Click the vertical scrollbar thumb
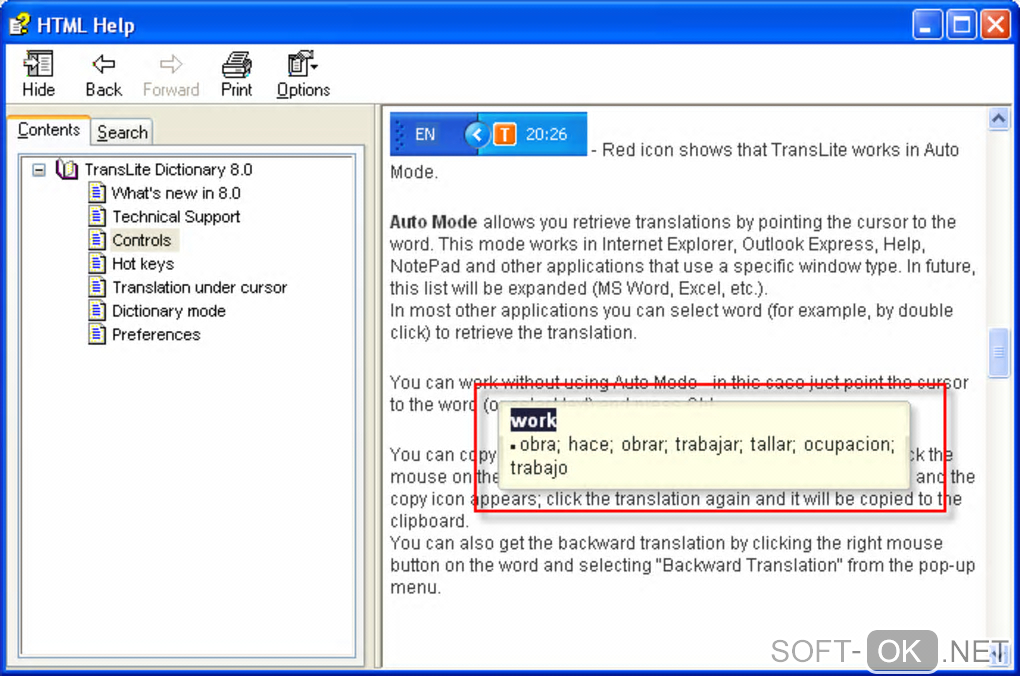The height and width of the screenshot is (676, 1020). pos(999,353)
